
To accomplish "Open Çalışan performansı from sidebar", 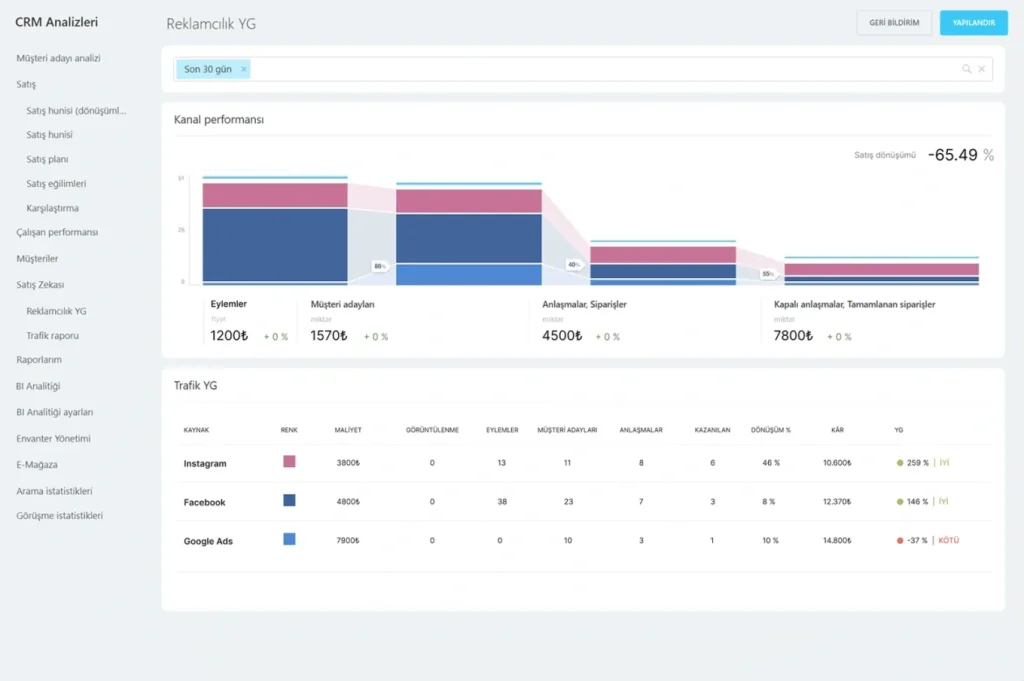I will click(57, 233).
